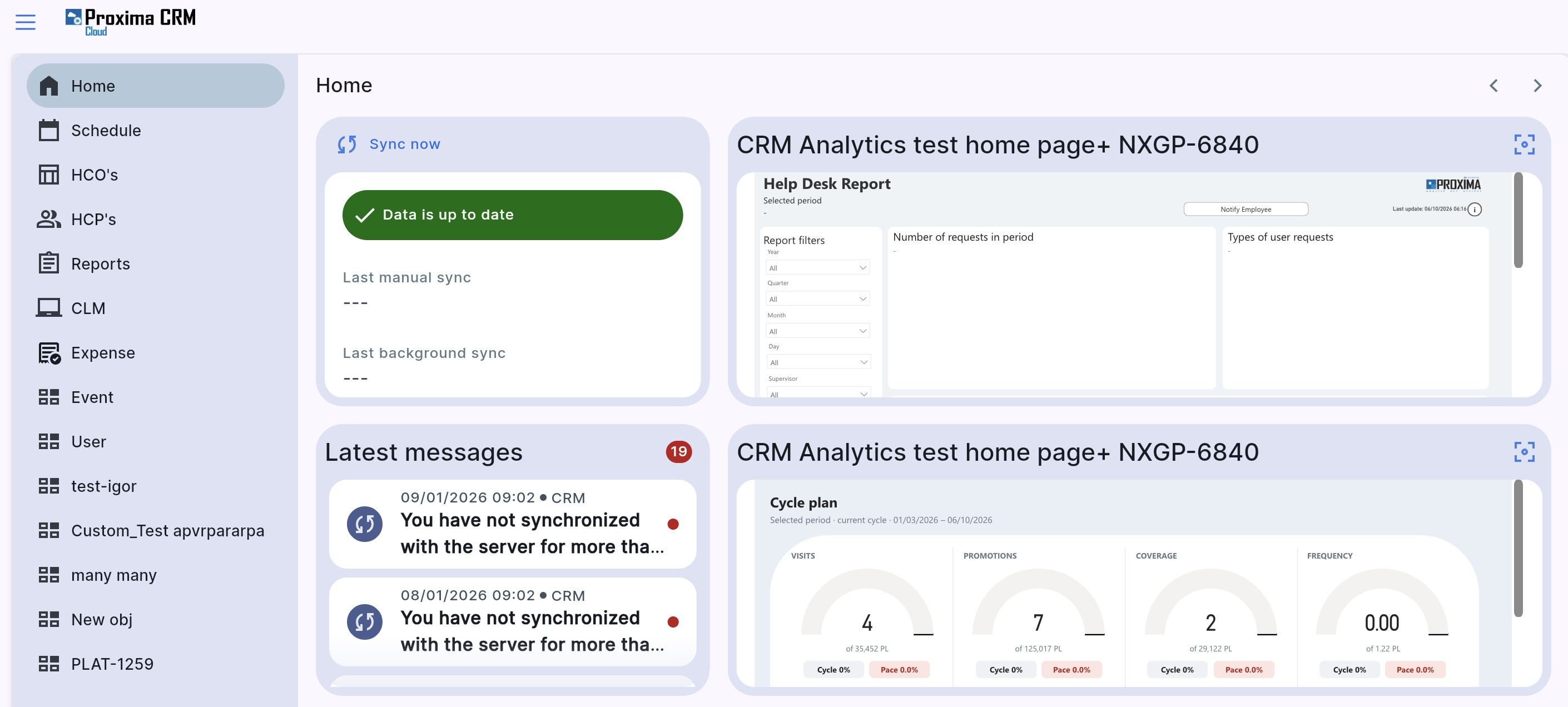1568x707 pixels.
Task: Click the Expense receipt icon
Action: 49,353
